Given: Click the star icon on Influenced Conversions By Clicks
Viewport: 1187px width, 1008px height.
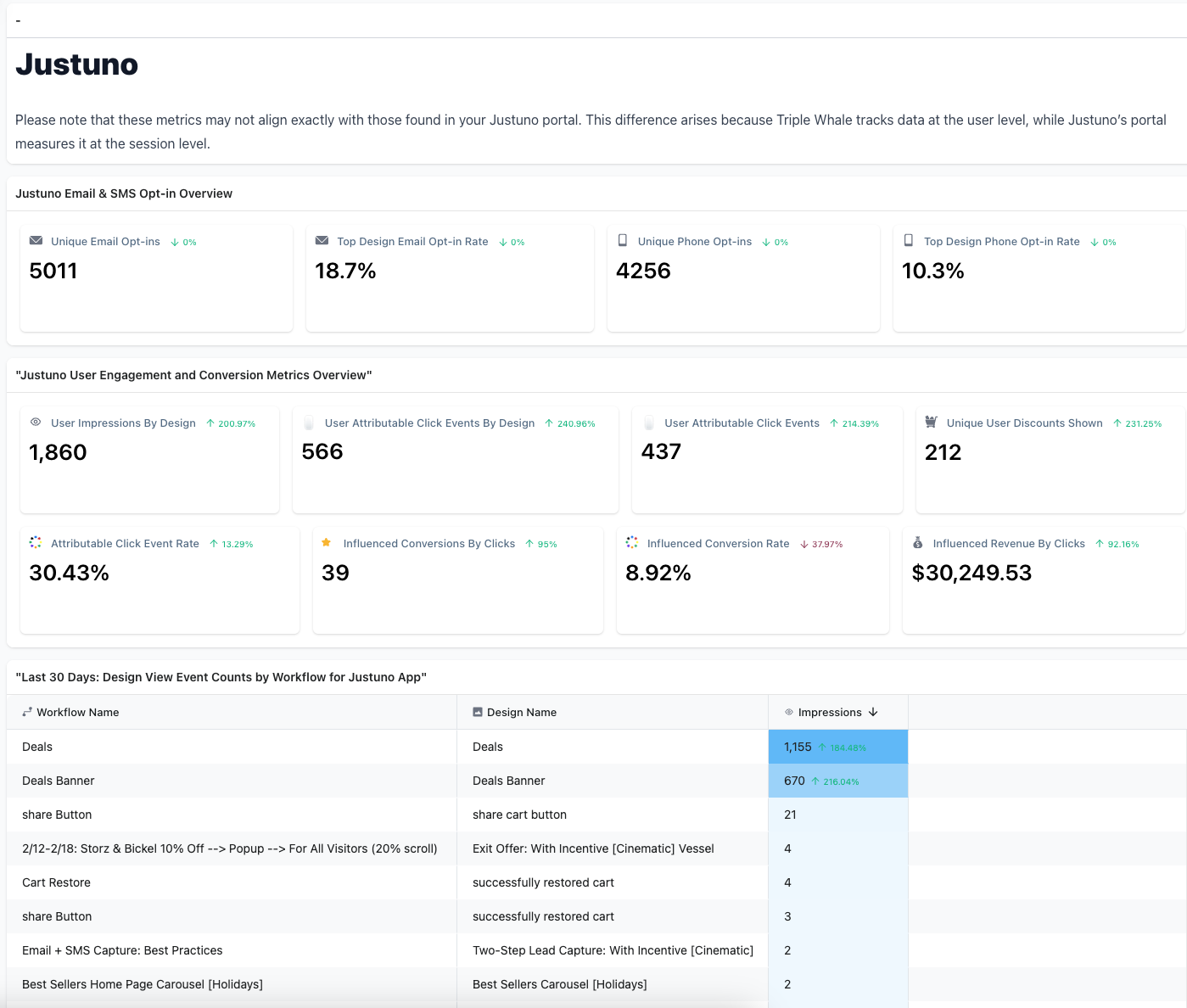Looking at the screenshot, I should coord(327,543).
